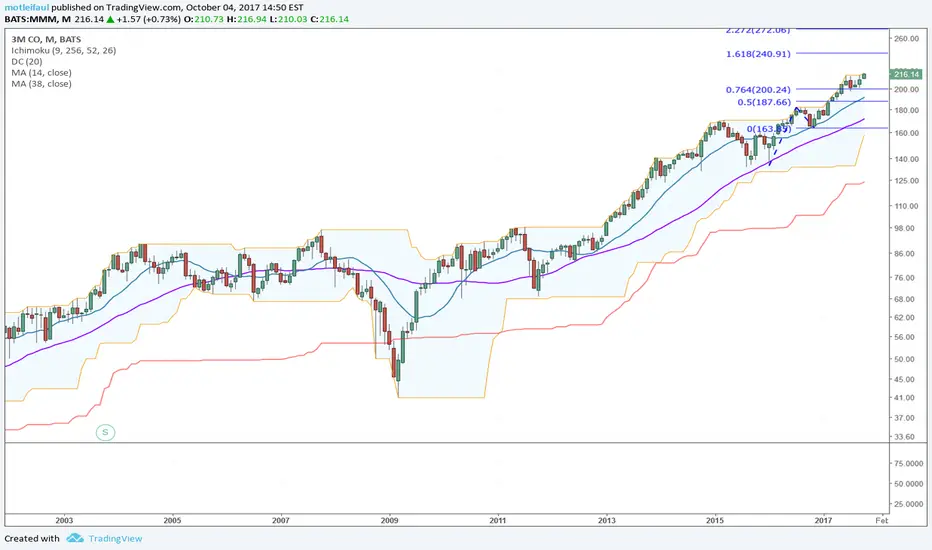Image resolution: width=932 pixels, height=550 pixels.
Task: Click the 75.0000 lower pane scale label
Action: coord(909,463)
